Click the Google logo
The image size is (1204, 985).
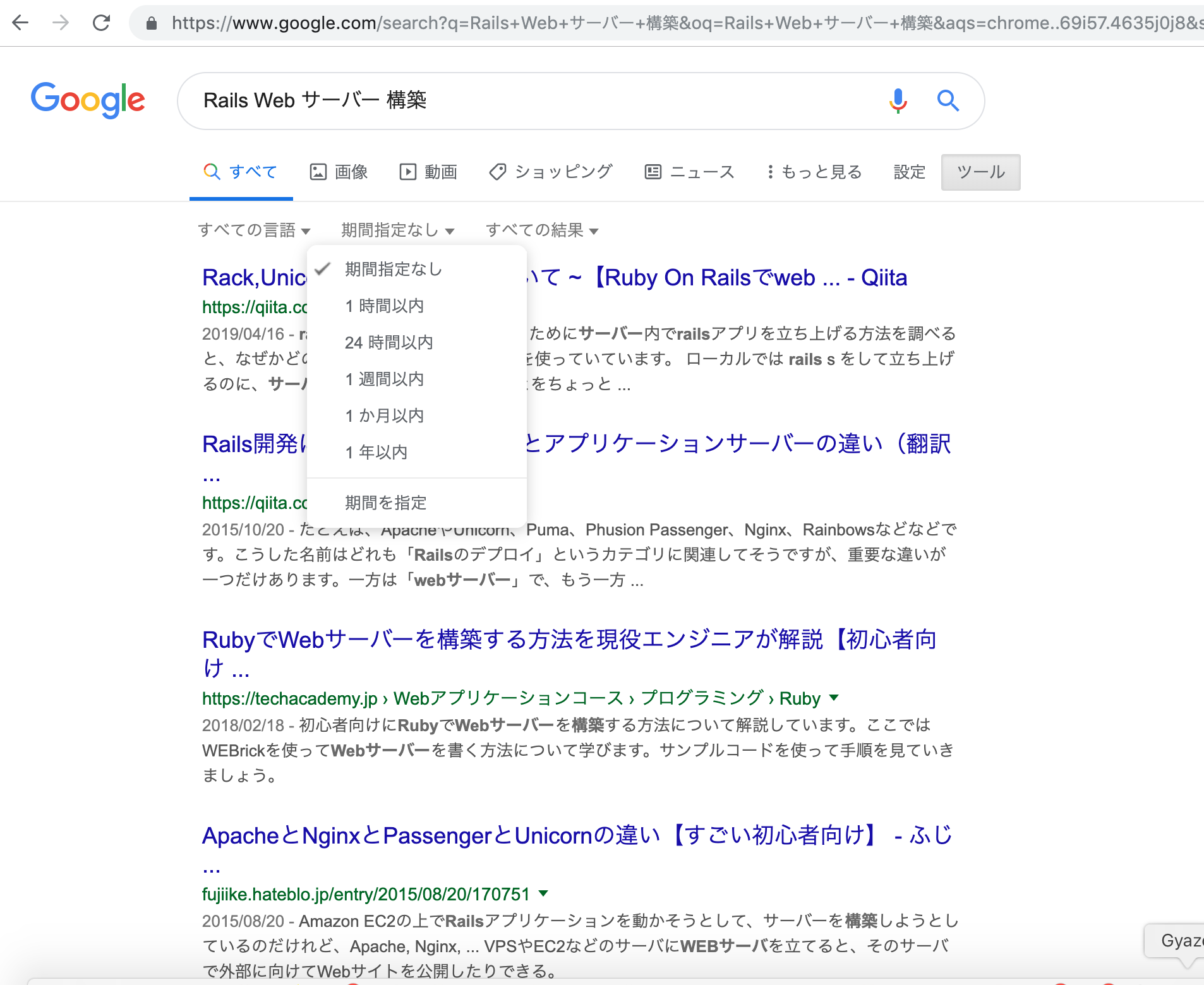coord(88,100)
